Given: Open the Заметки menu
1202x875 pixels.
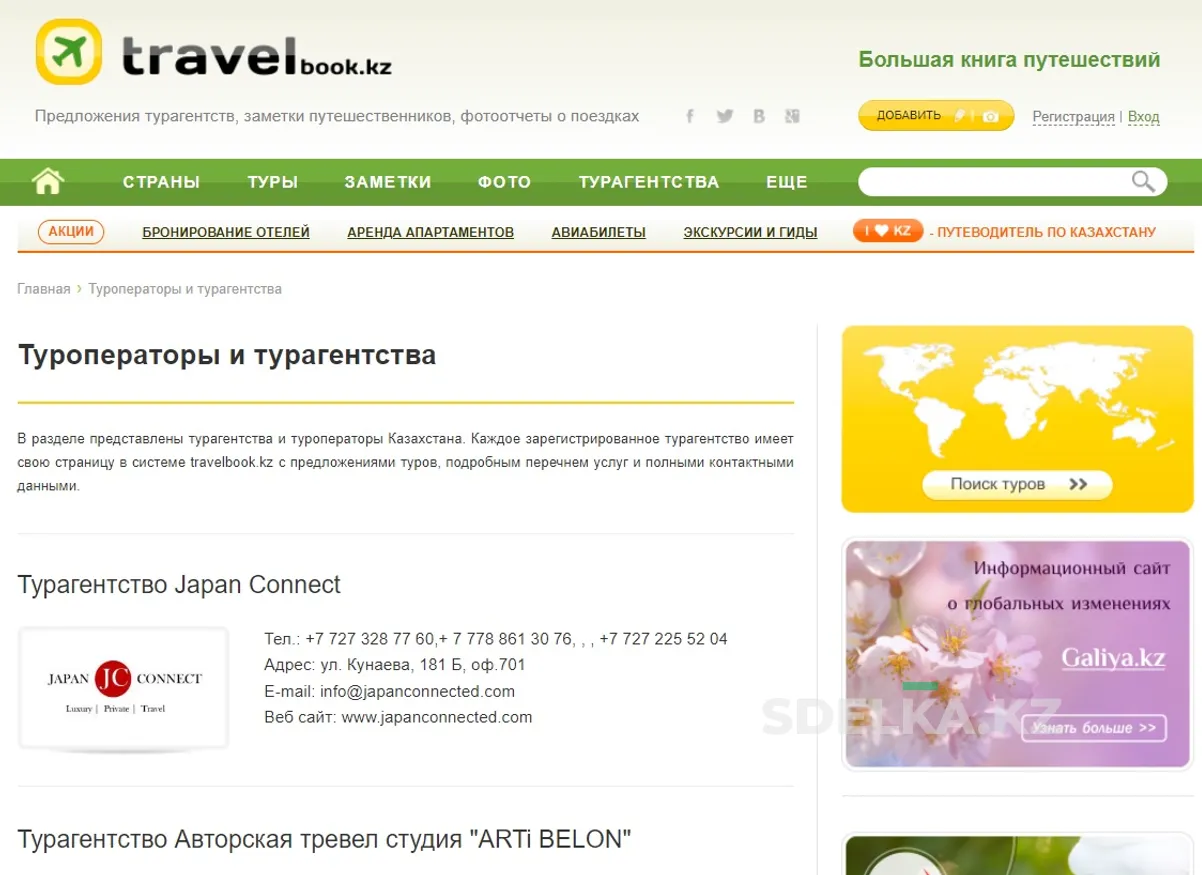Looking at the screenshot, I should (x=388, y=182).
